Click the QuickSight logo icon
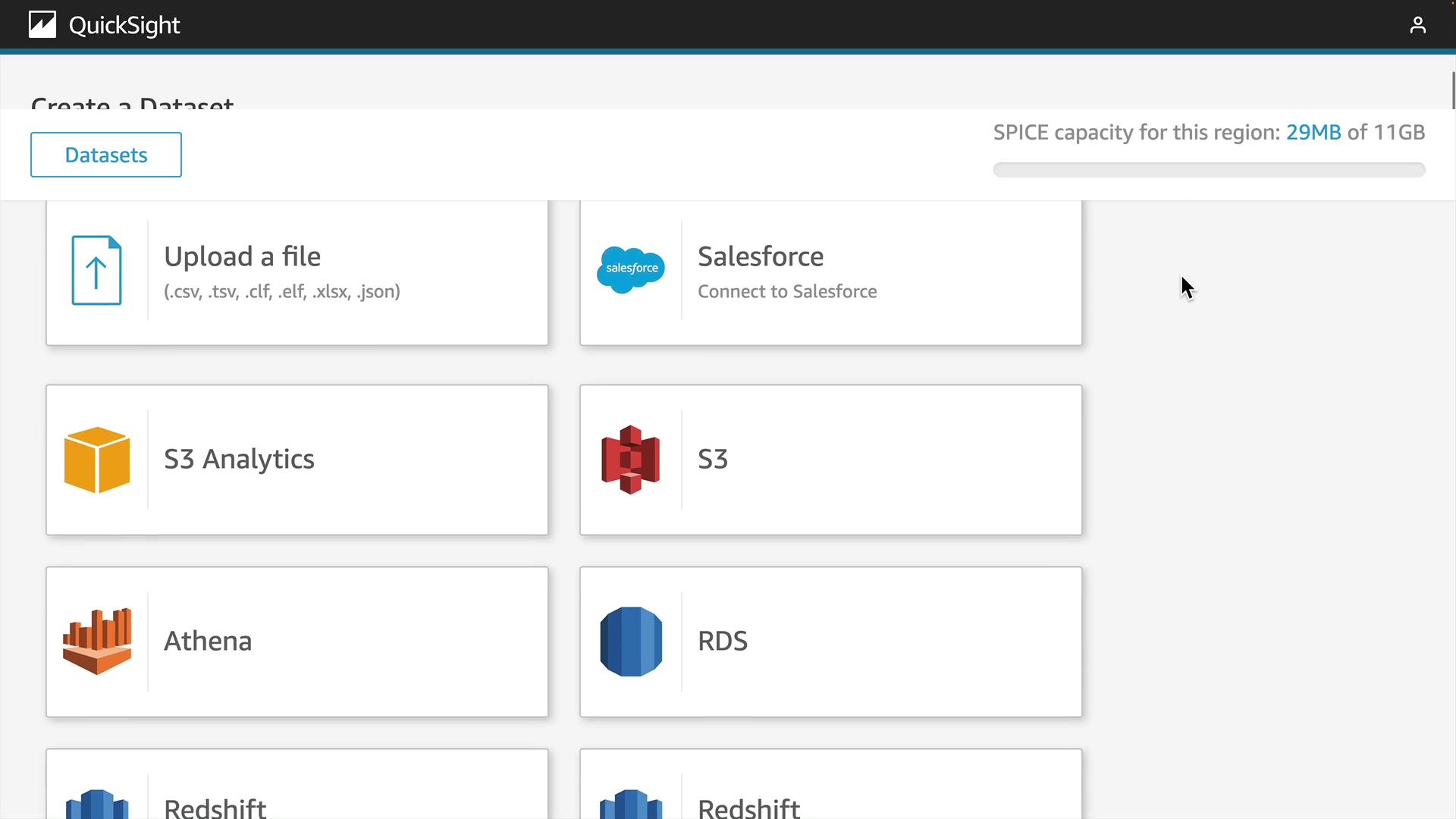The width and height of the screenshot is (1456, 819). 42,25
